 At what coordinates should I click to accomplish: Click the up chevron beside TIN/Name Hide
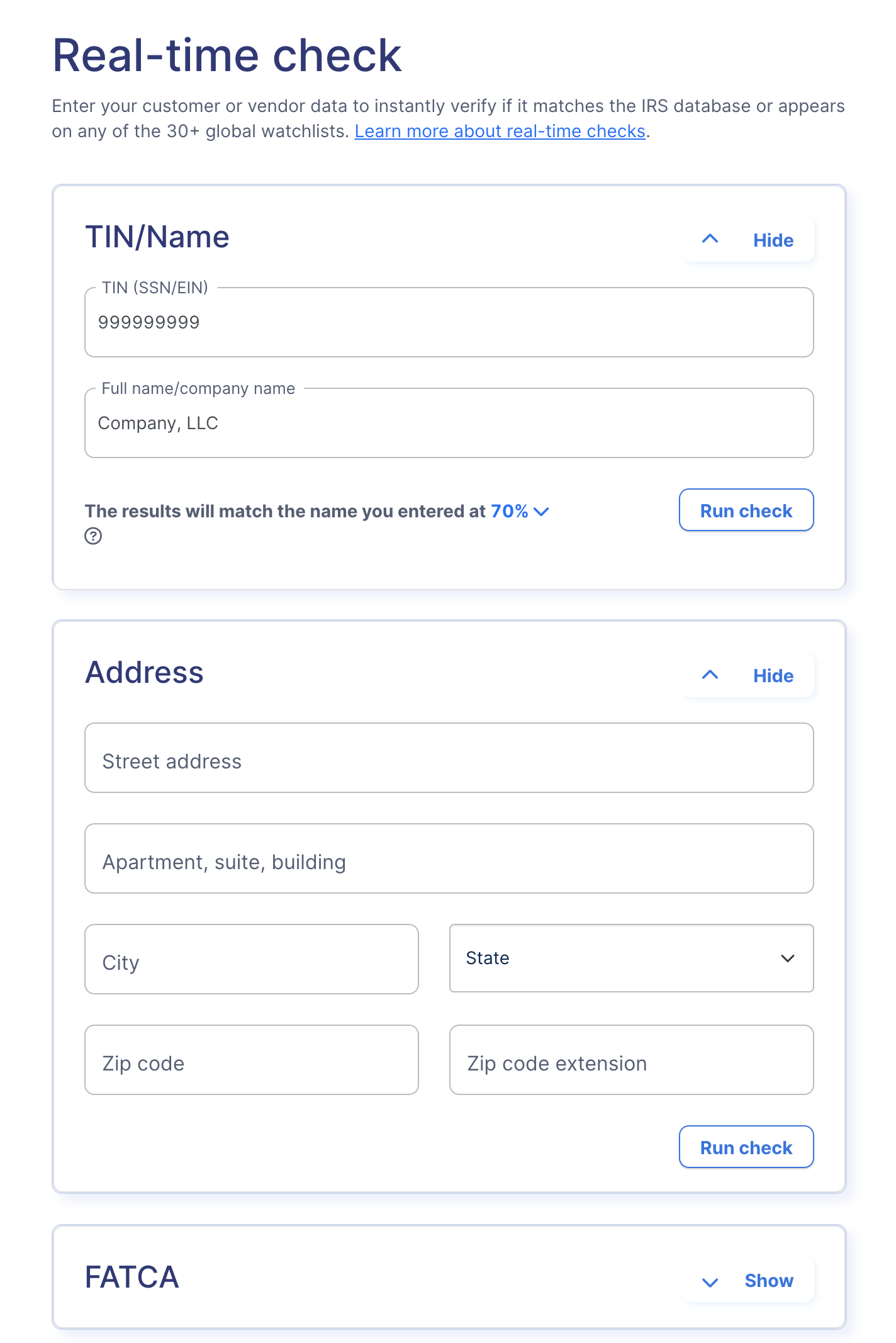pyautogui.click(x=710, y=239)
